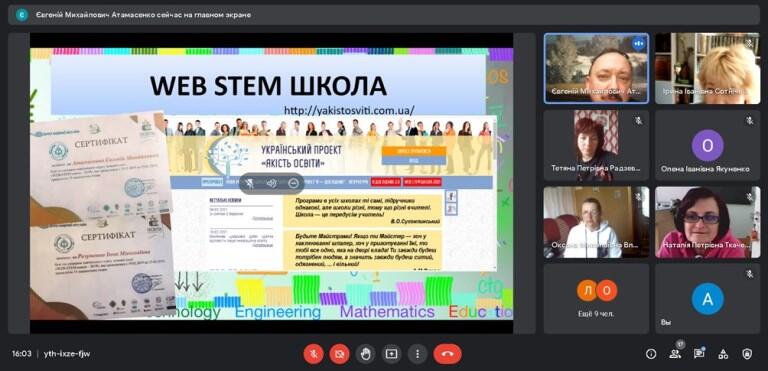Open the chat messages icon
The height and width of the screenshot is (371, 768).
tap(699, 354)
